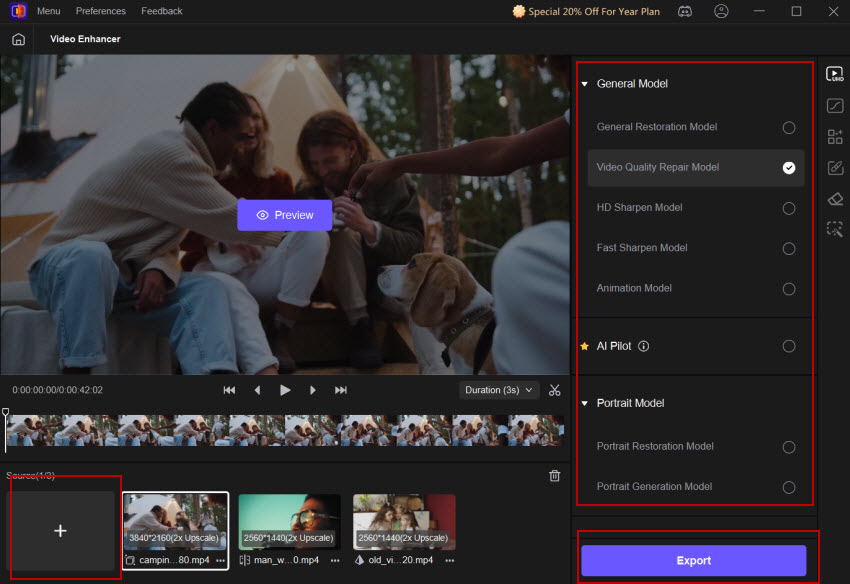Open the grid-plus sidebar tool

[835, 137]
